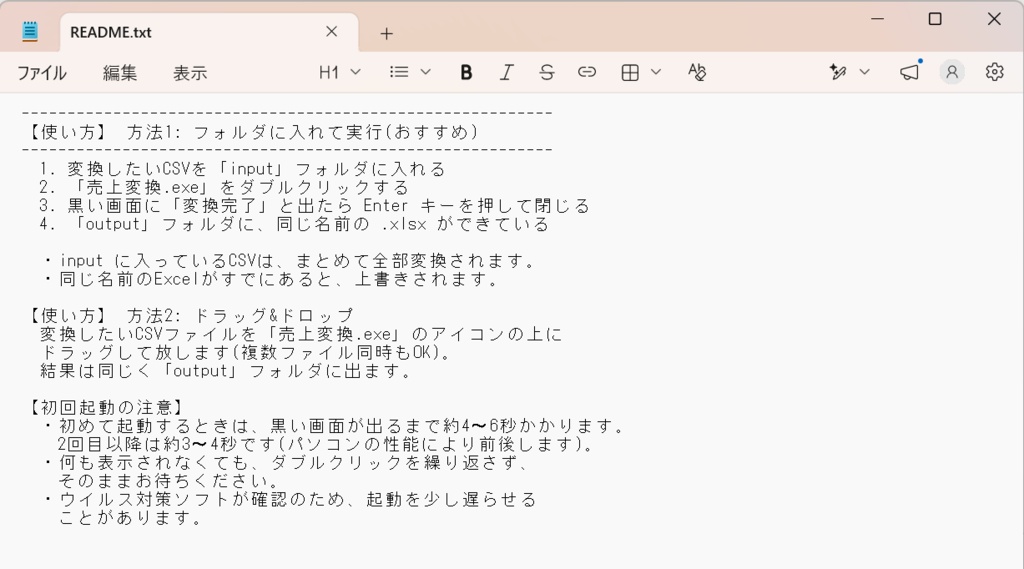Click line '・ウイルス対策ソフトが確認のため、起動を少し遅らせる'
Screen dimensions: 1024x569
pyautogui.click(x=289, y=499)
